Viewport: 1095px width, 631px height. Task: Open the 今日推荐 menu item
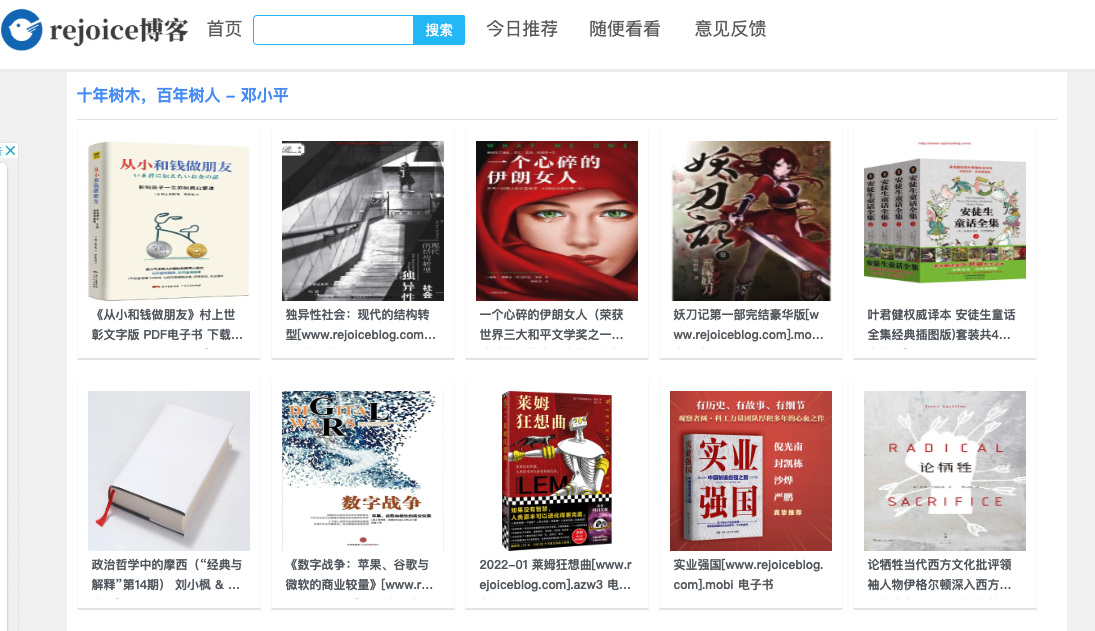click(x=522, y=29)
